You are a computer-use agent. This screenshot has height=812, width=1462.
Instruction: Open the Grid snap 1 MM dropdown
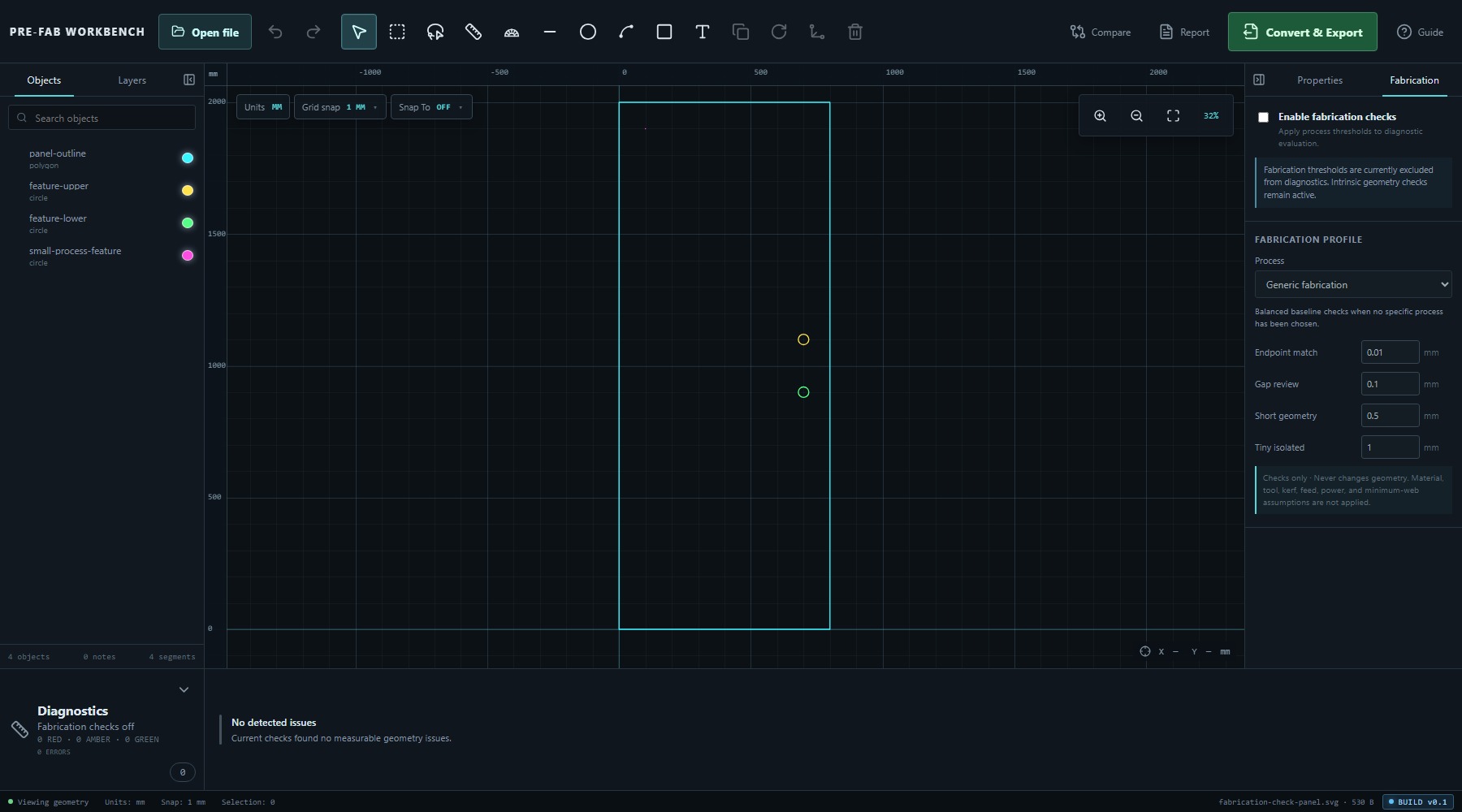pos(340,107)
